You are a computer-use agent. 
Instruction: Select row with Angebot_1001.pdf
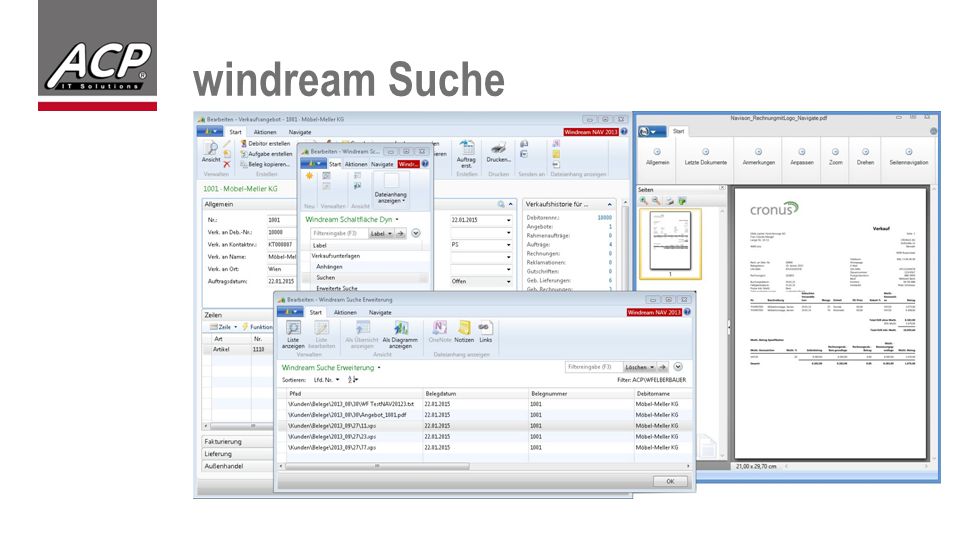point(485,414)
